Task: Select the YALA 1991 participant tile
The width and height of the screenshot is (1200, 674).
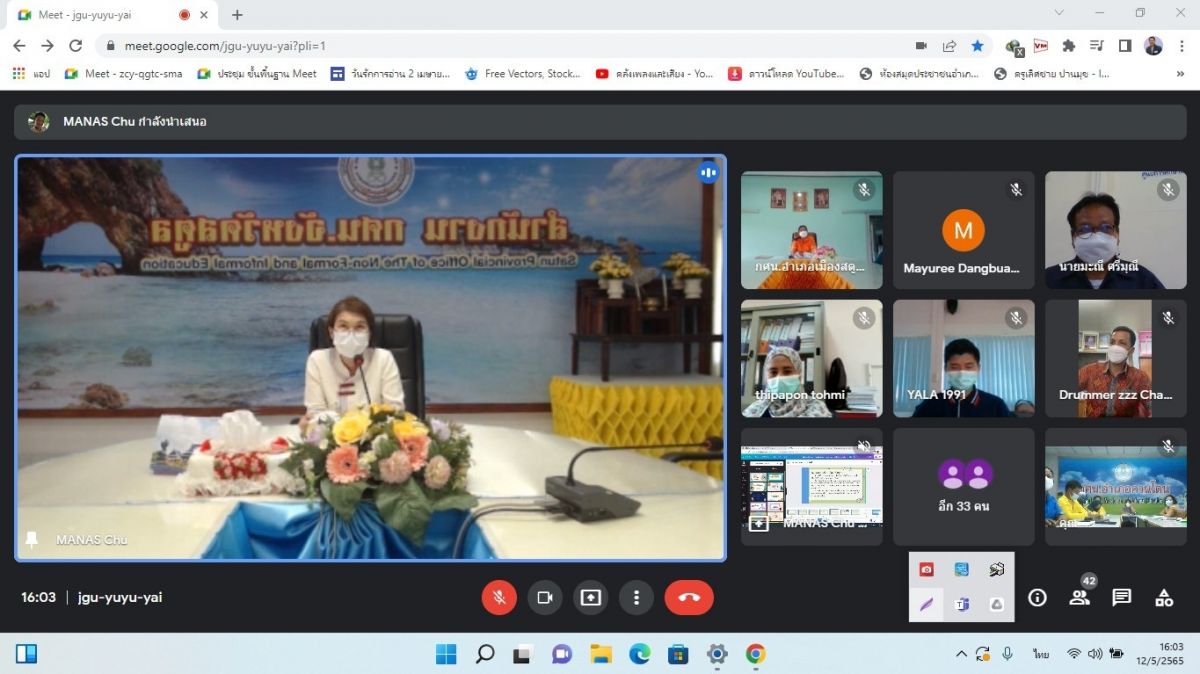Action: point(963,358)
